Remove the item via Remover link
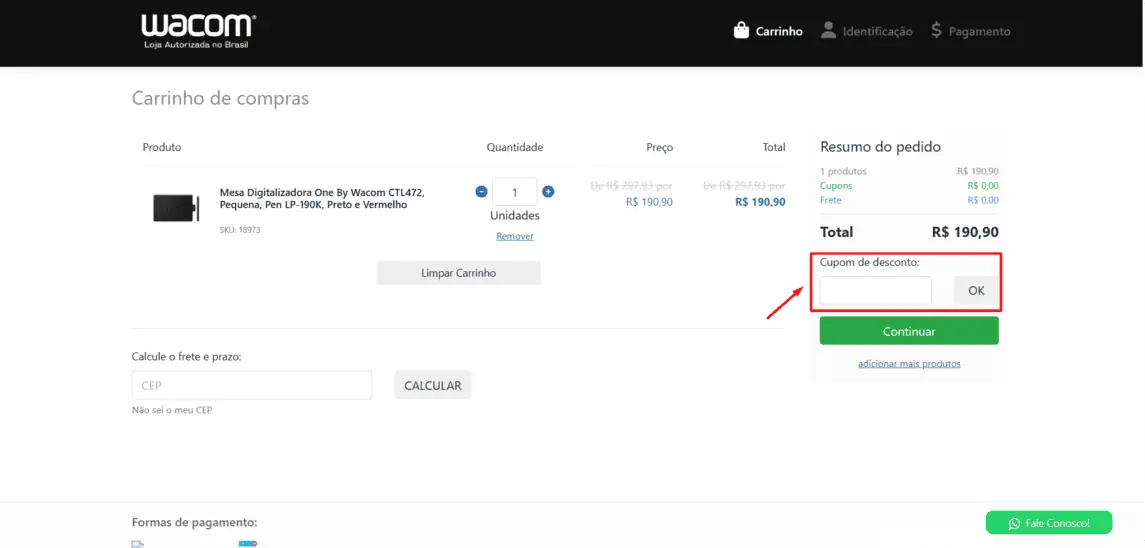Viewport: 1145px width, 548px height. 515,236
